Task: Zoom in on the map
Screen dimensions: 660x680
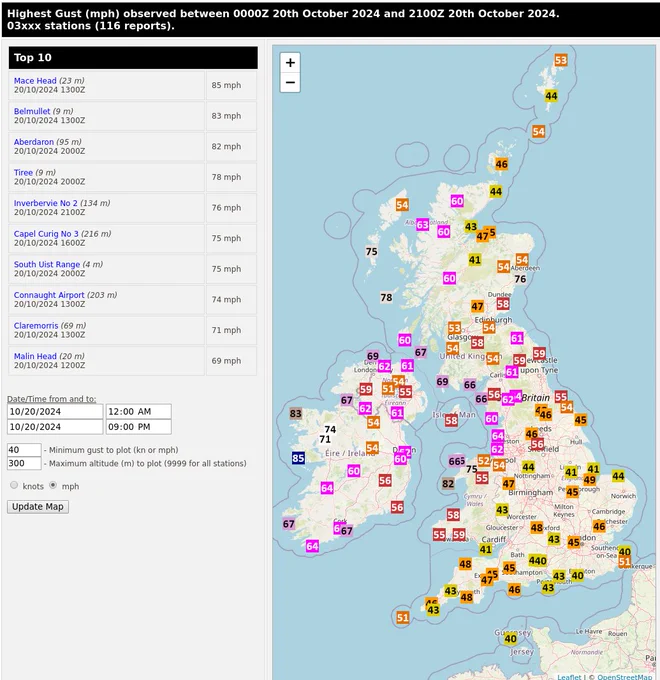Action: coord(290,63)
